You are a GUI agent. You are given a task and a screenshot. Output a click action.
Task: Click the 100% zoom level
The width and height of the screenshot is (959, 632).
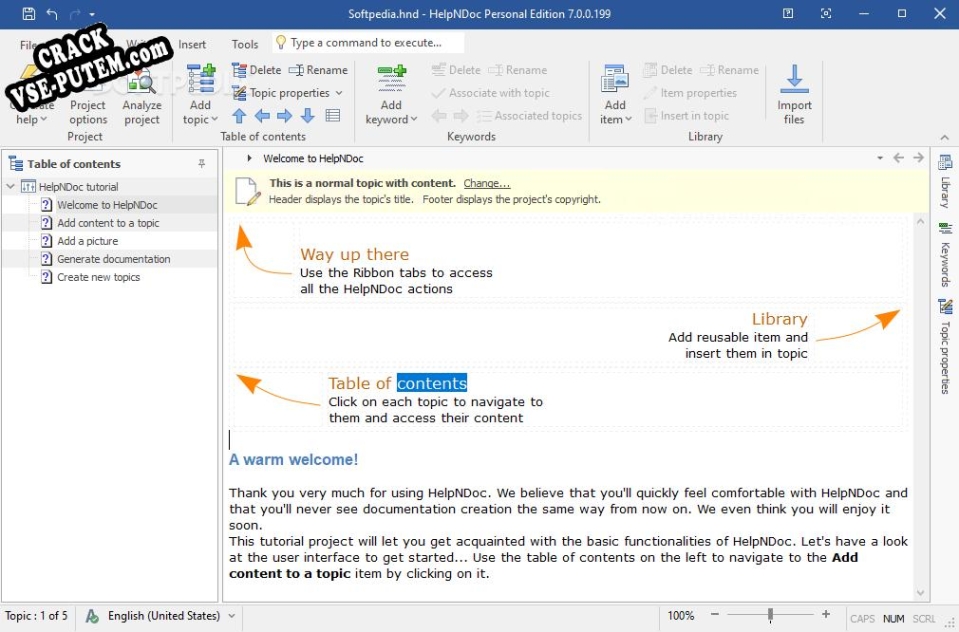[x=681, y=615]
